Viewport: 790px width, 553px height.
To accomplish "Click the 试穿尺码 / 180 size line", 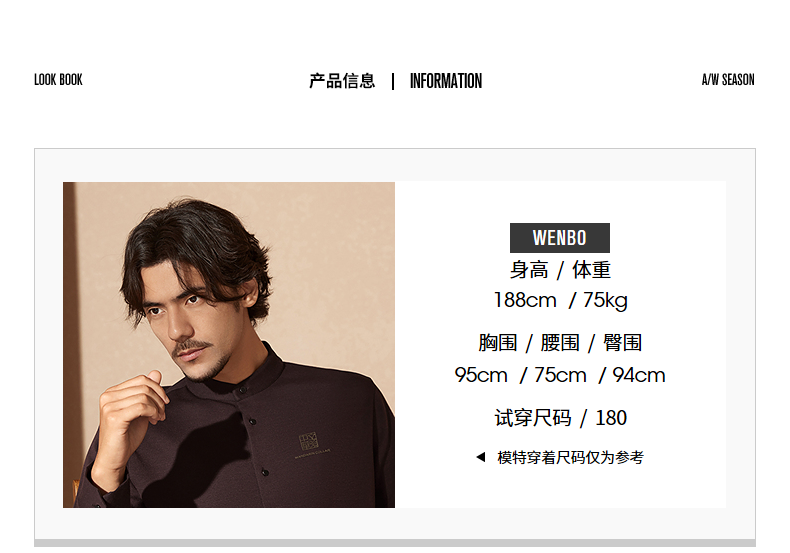I will [x=560, y=418].
